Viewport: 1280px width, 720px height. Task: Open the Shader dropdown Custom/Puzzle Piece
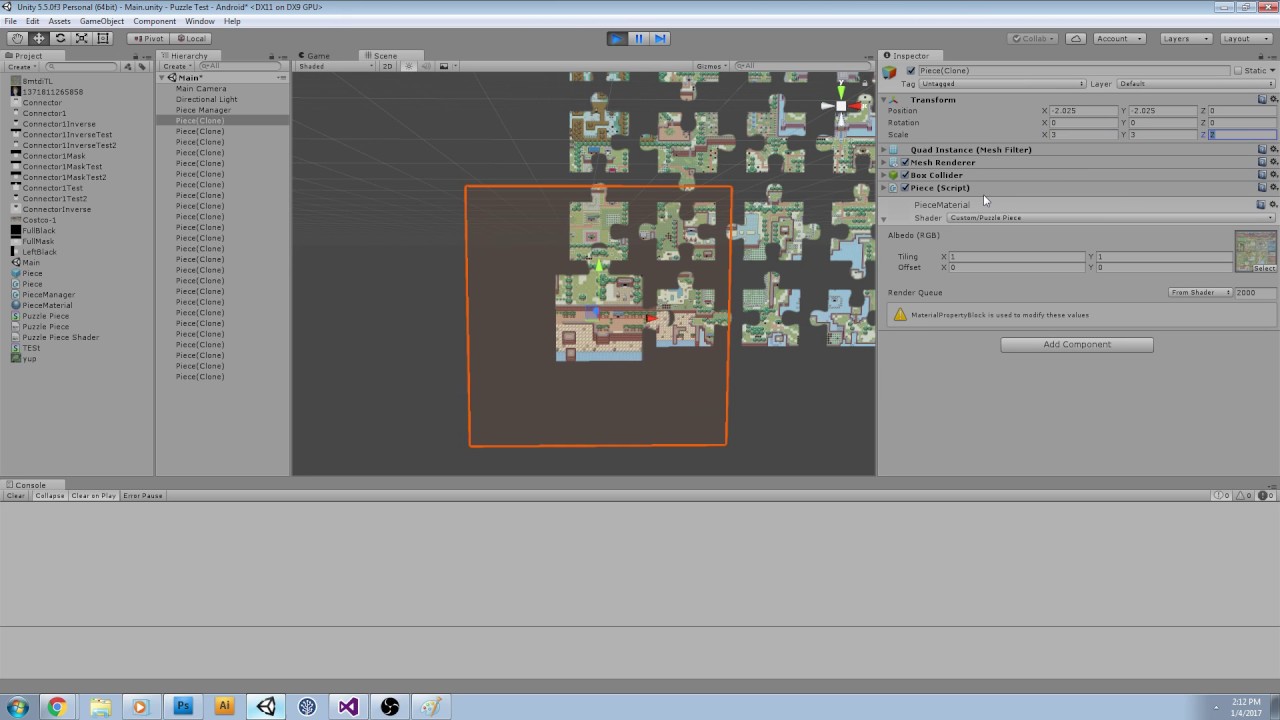tap(1111, 218)
